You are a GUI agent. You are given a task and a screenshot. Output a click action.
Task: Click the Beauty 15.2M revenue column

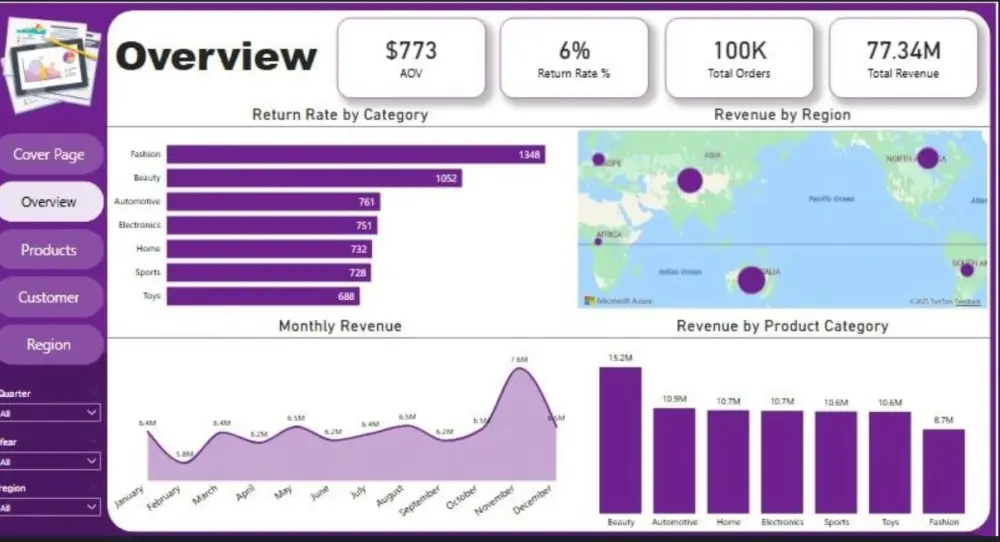point(621,440)
